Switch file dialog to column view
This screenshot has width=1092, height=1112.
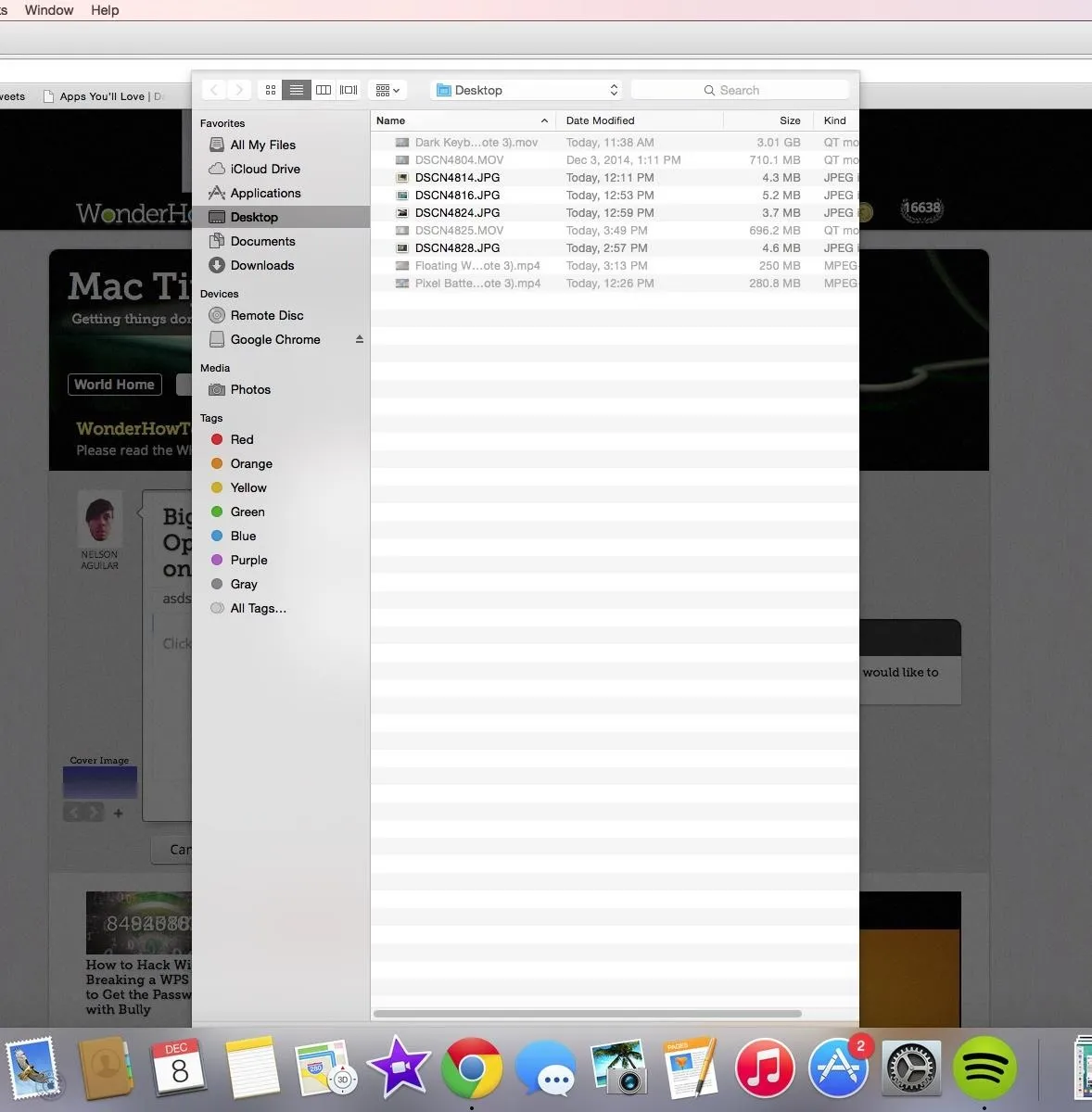point(323,90)
